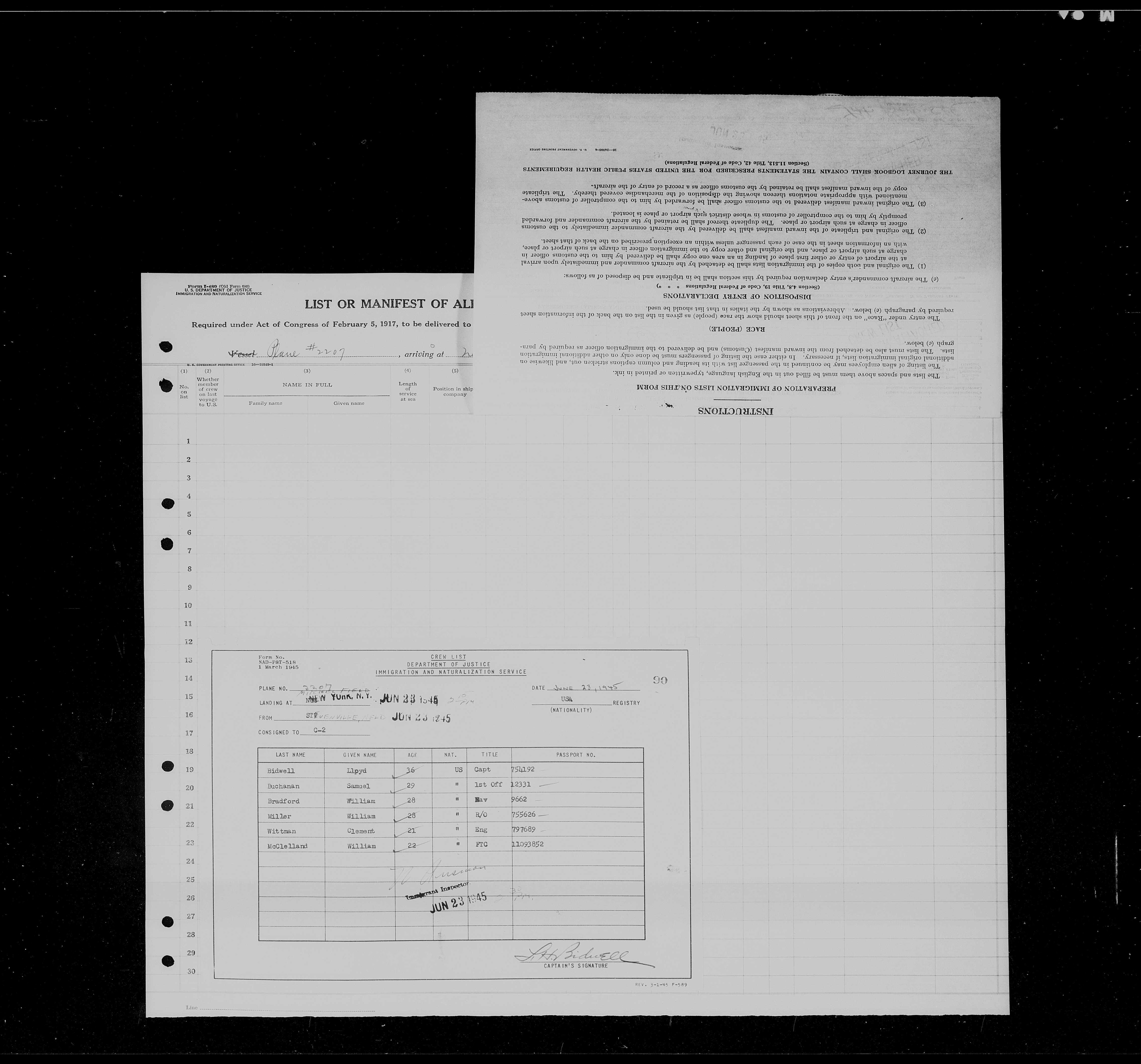Click the "PASSPORT NO." column header
The height and width of the screenshot is (1064, 1141).
(x=576, y=755)
